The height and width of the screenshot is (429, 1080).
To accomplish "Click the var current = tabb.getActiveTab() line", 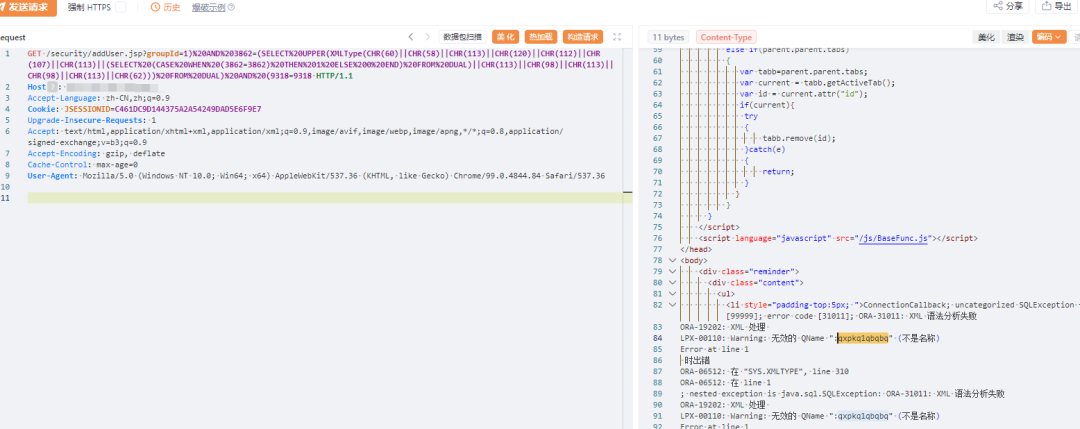I will 817,83.
